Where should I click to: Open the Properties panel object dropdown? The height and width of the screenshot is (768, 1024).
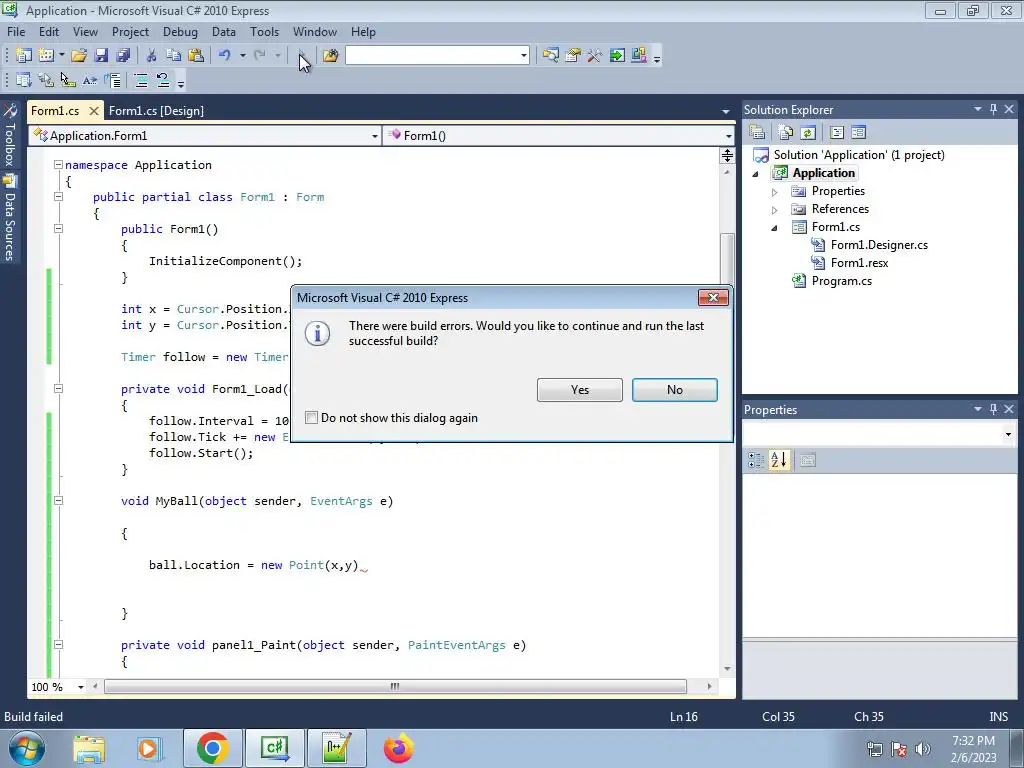tap(1008, 434)
